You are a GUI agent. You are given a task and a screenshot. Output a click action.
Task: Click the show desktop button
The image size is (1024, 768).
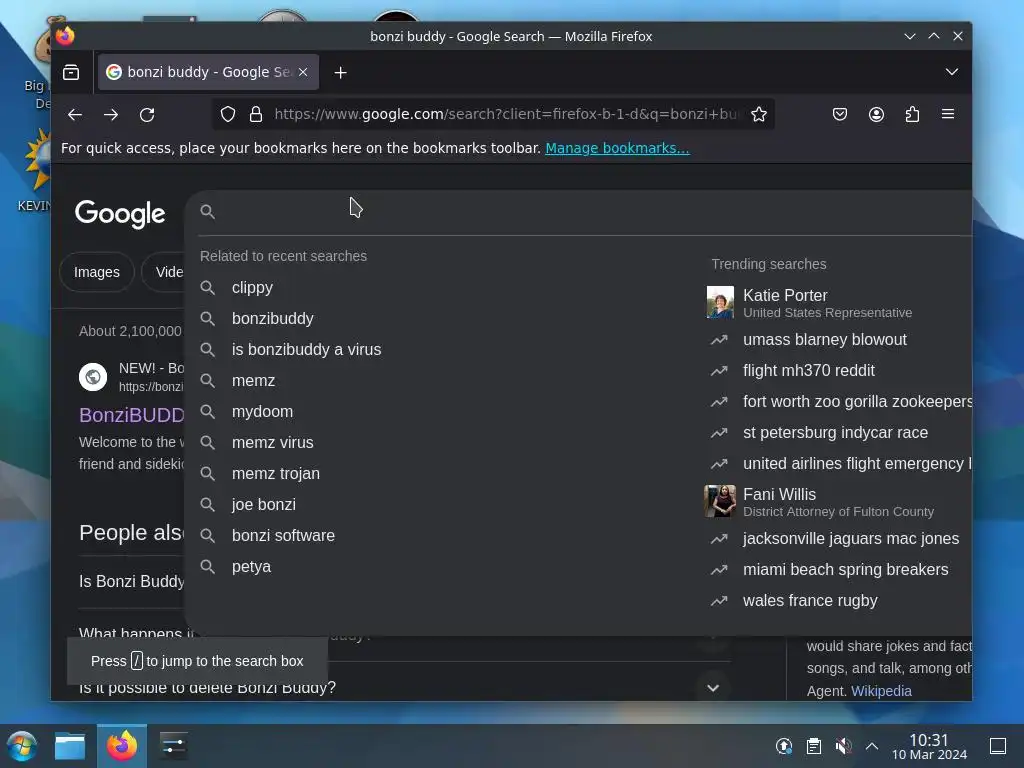pos(998,746)
